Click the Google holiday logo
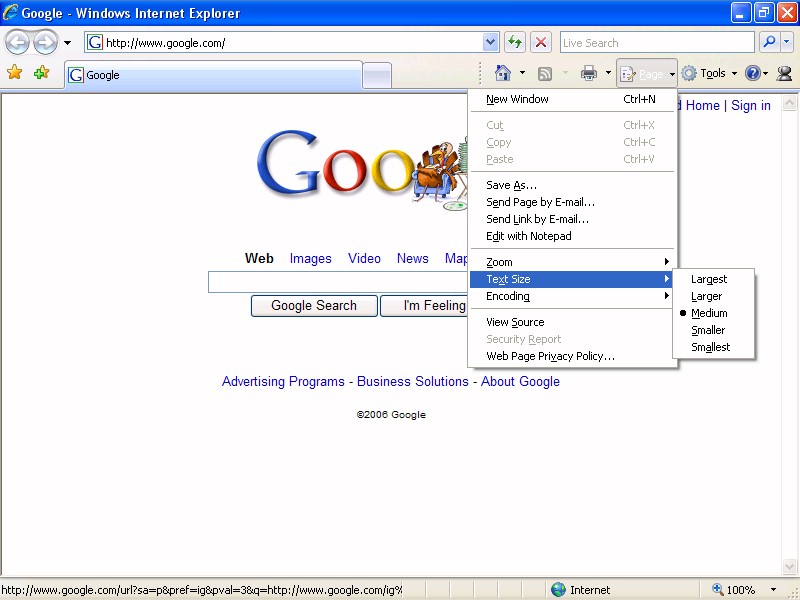Image resolution: width=800 pixels, height=600 pixels. [x=362, y=168]
